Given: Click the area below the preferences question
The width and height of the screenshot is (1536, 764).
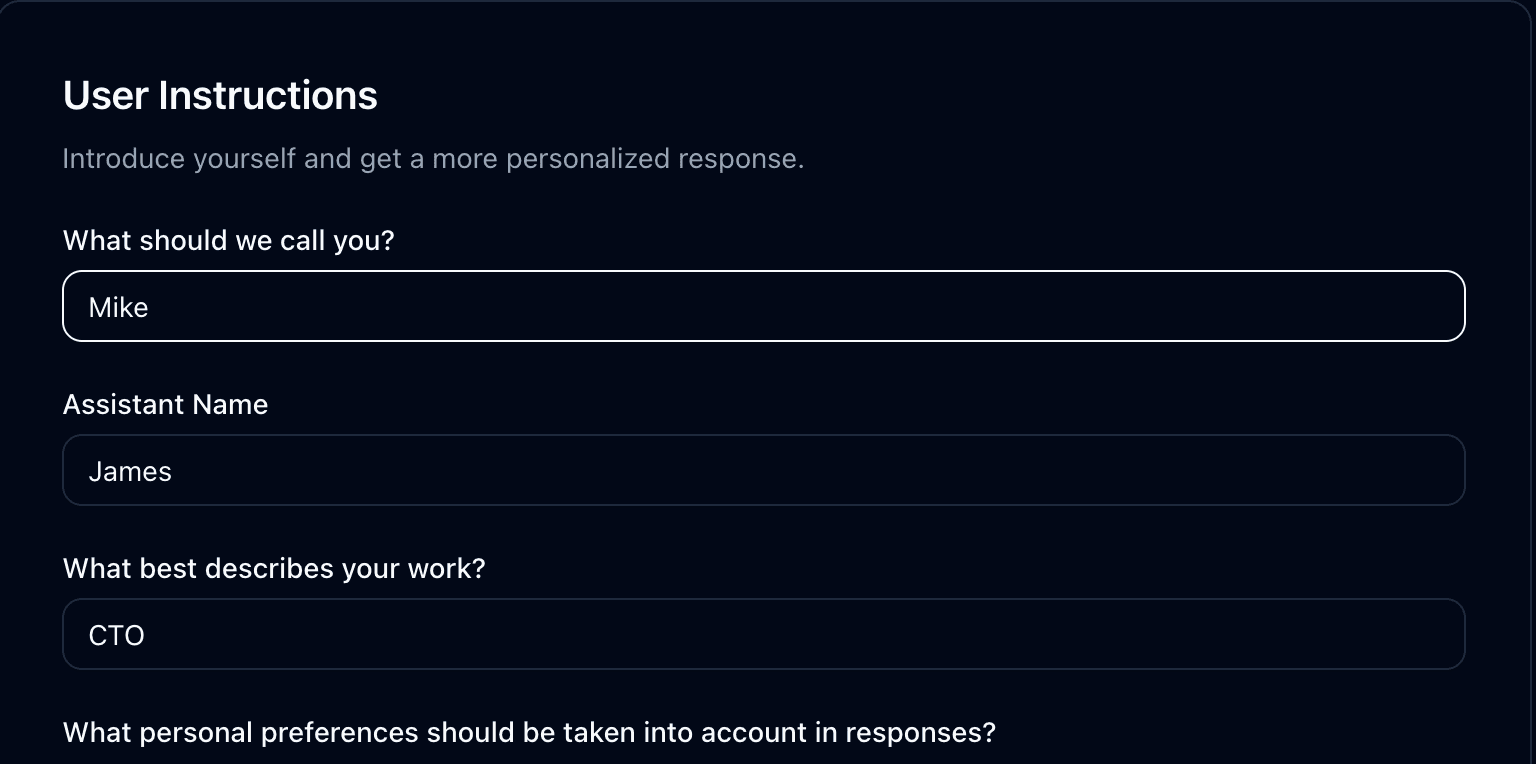Looking at the screenshot, I should click(x=529, y=758).
